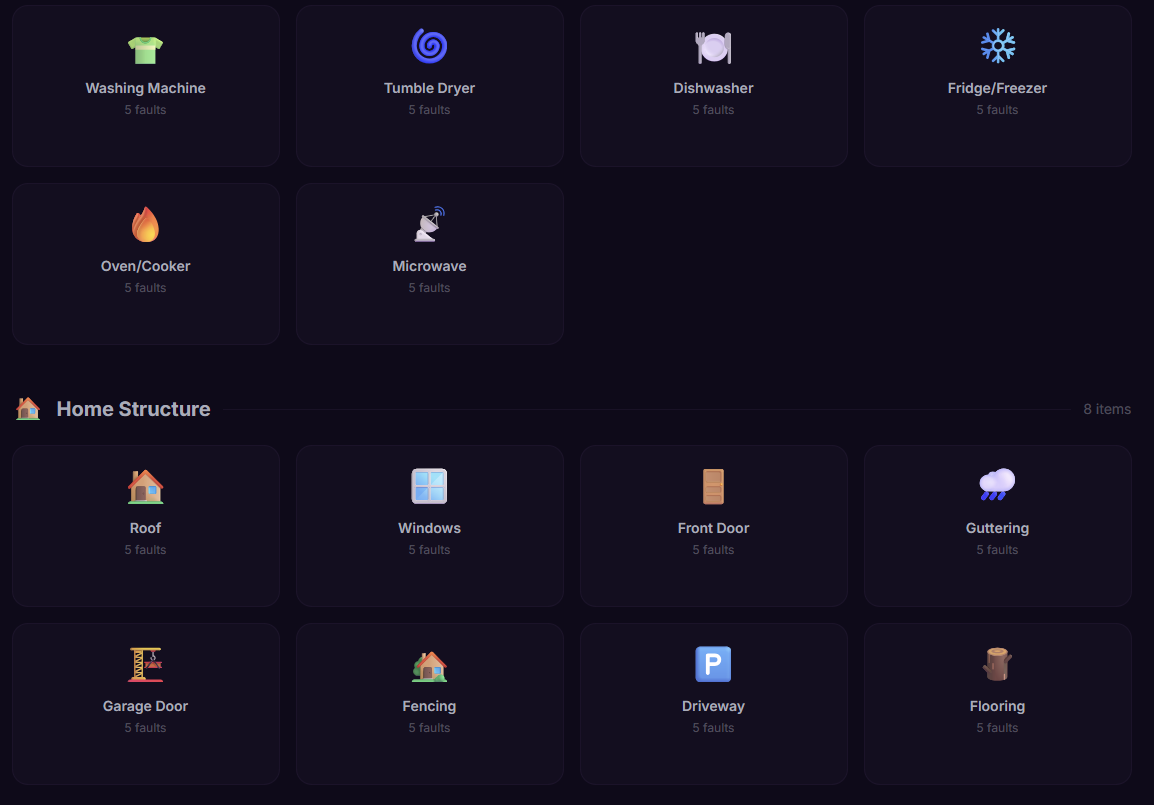Screen dimensions: 1154x805
Task: Click '5 faults' under Front Door
Action: click(713, 550)
